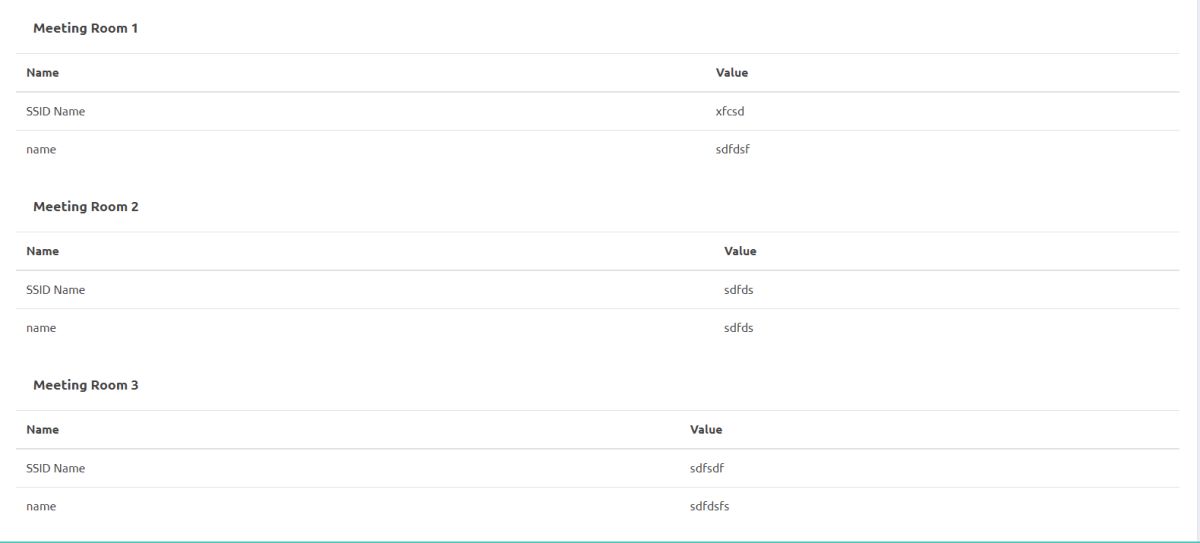Click Name column header in Meeting Room 3
1200x543 pixels.
coord(42,429)
